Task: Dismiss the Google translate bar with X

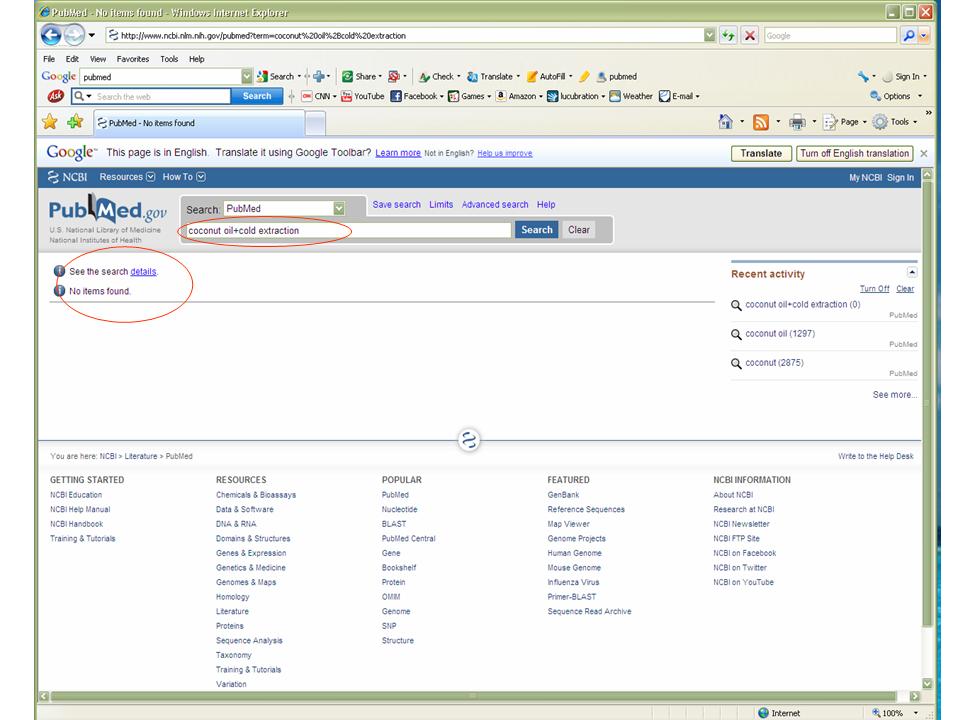Action: pyautogui.click(x=924, y=153)
